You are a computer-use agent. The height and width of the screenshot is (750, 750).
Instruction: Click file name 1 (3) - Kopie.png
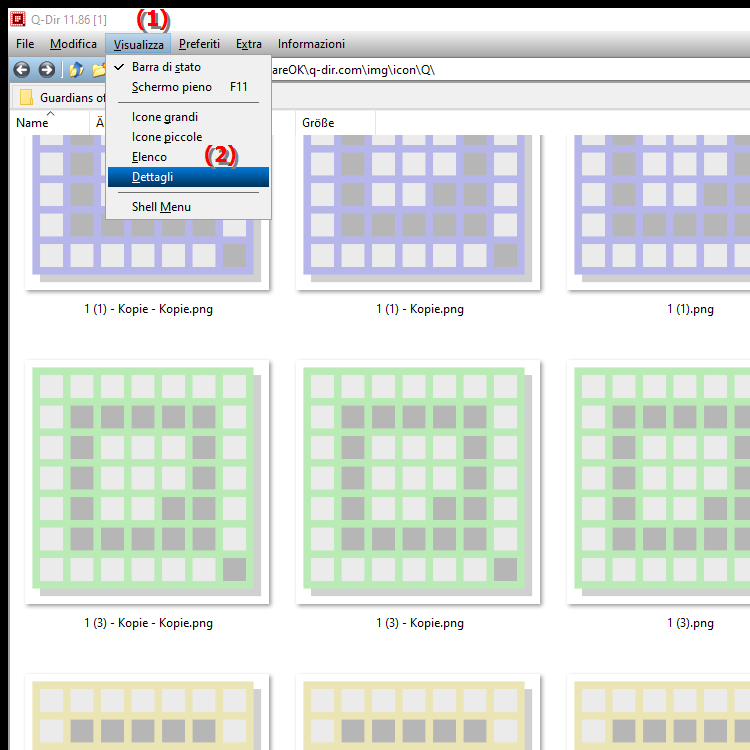click(419, 623)
